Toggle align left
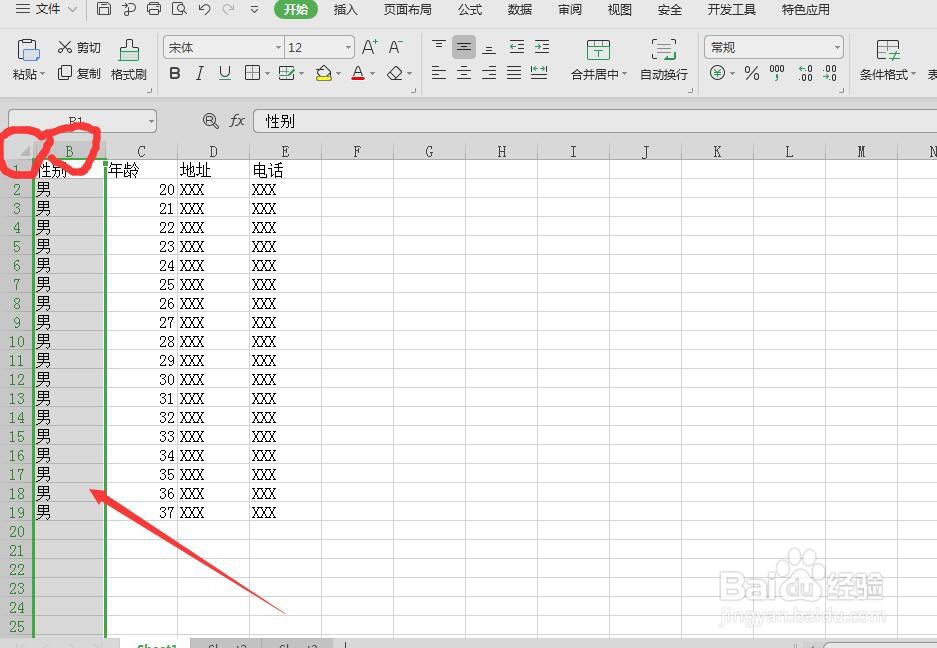Viewport: 937px width, 648px height. coord(439,73)
